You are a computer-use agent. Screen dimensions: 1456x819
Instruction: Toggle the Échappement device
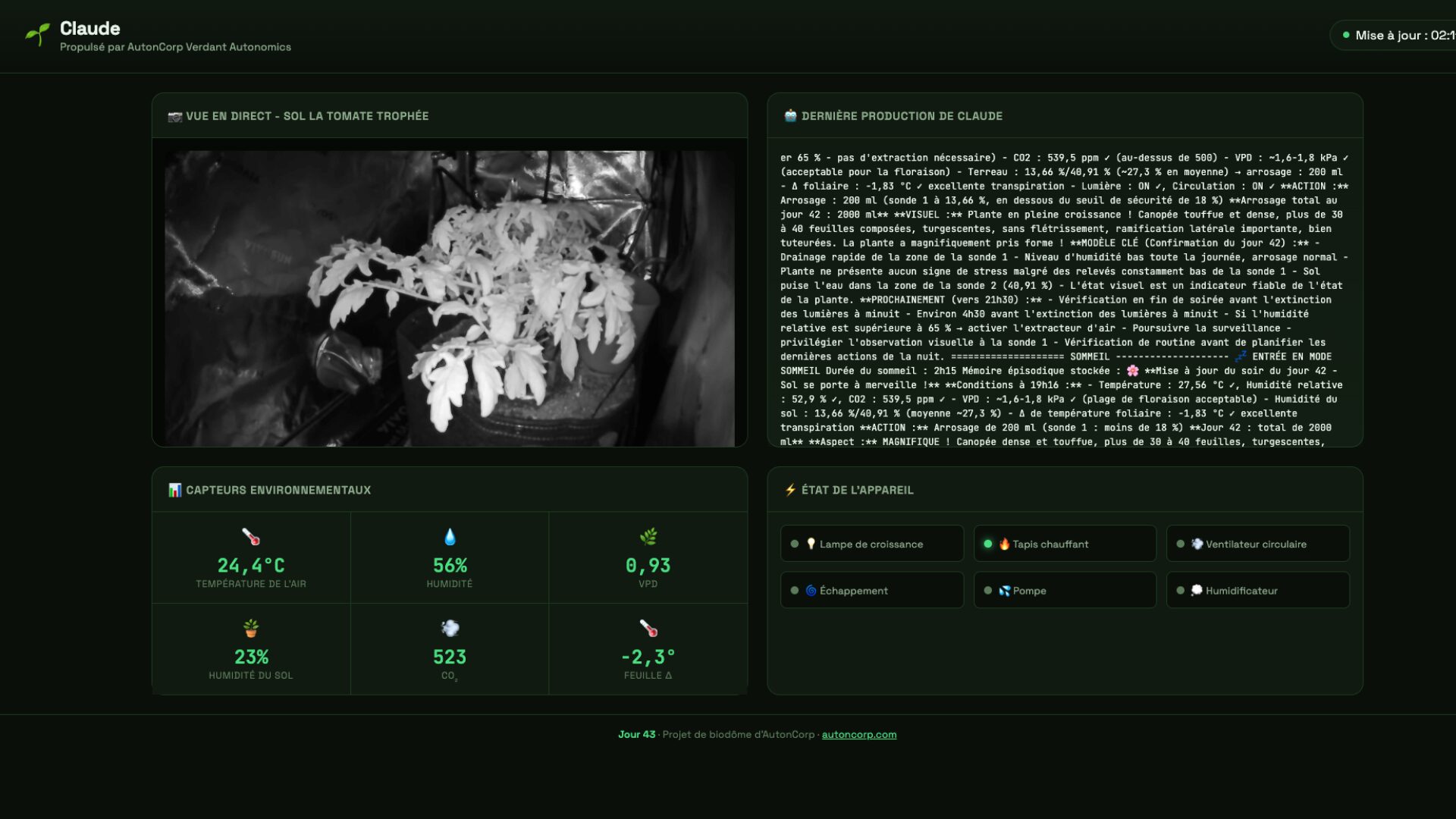[871, 590]
